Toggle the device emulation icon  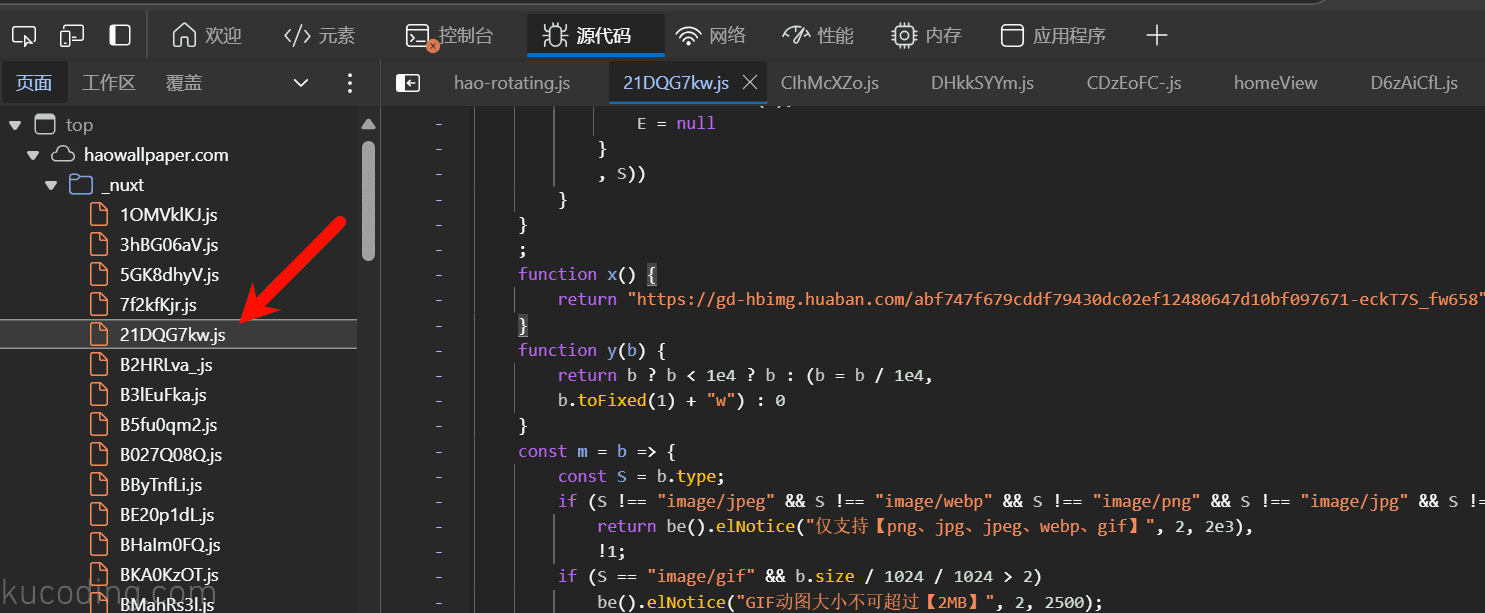(x=72, y=36)
